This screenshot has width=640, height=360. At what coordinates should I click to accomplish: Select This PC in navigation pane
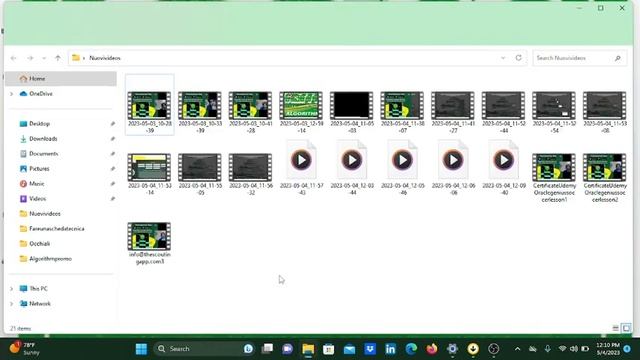pyautogui.click(x=38, y=289)
